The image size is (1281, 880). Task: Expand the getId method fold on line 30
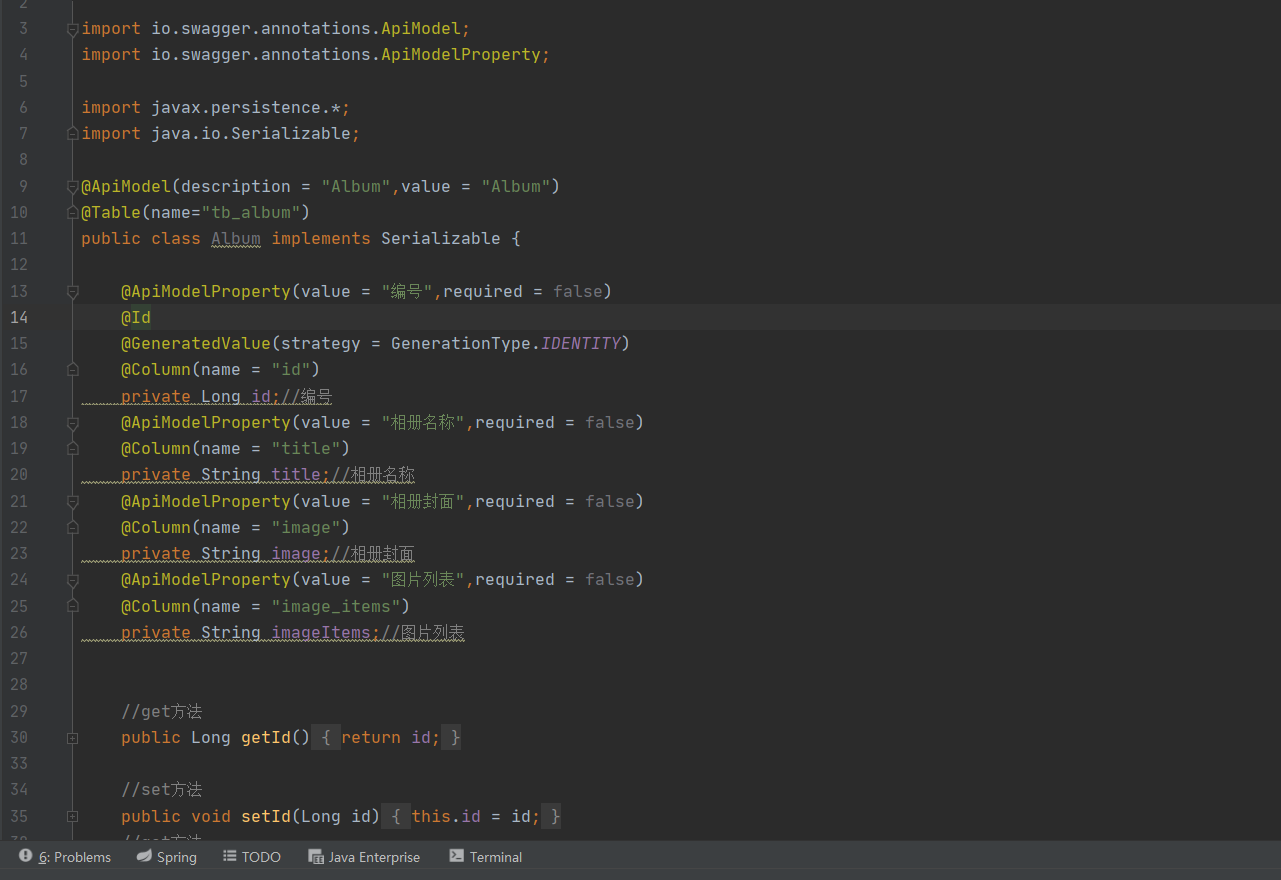tap(72, 737)
